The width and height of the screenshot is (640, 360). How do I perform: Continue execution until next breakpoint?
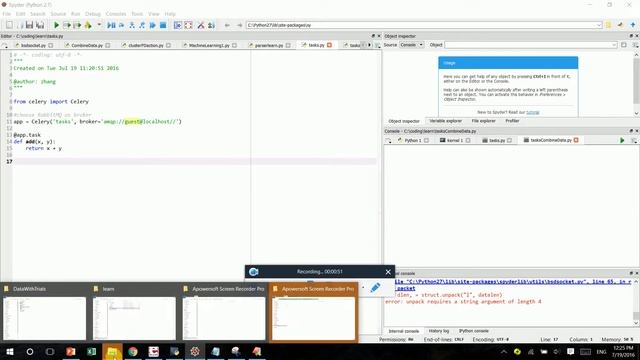153,25
